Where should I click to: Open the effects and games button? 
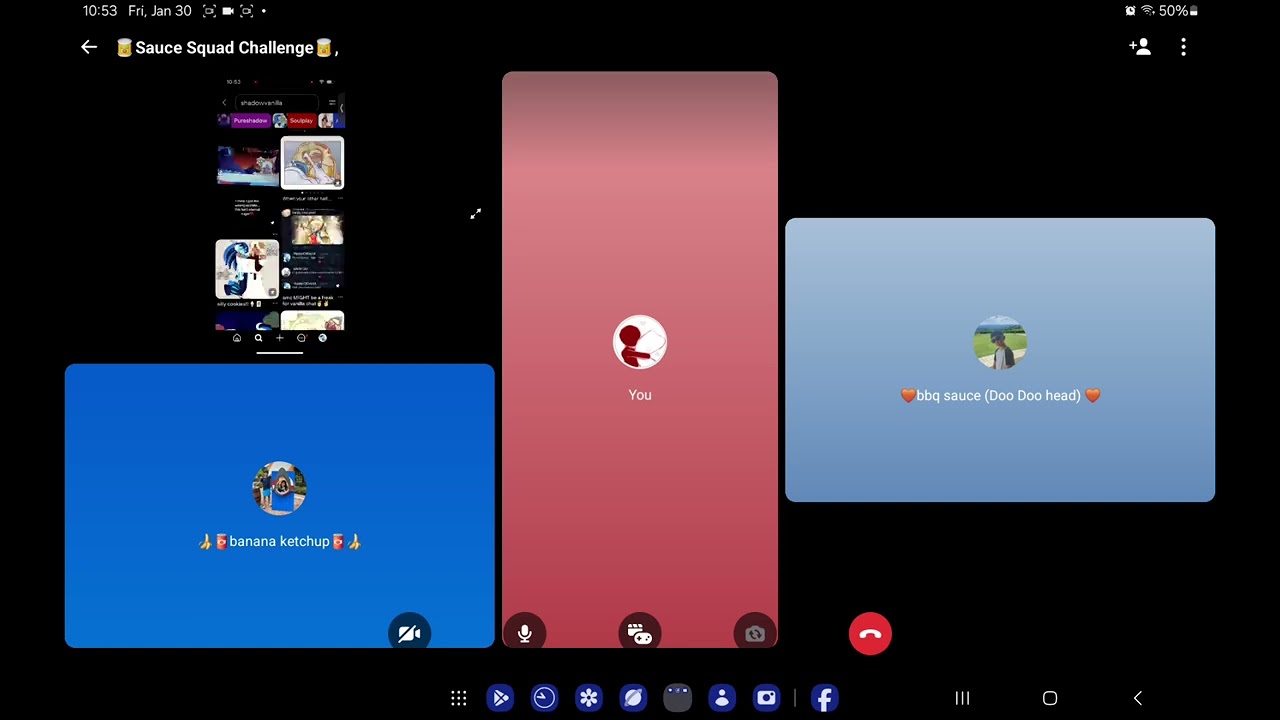click(640, 633)
